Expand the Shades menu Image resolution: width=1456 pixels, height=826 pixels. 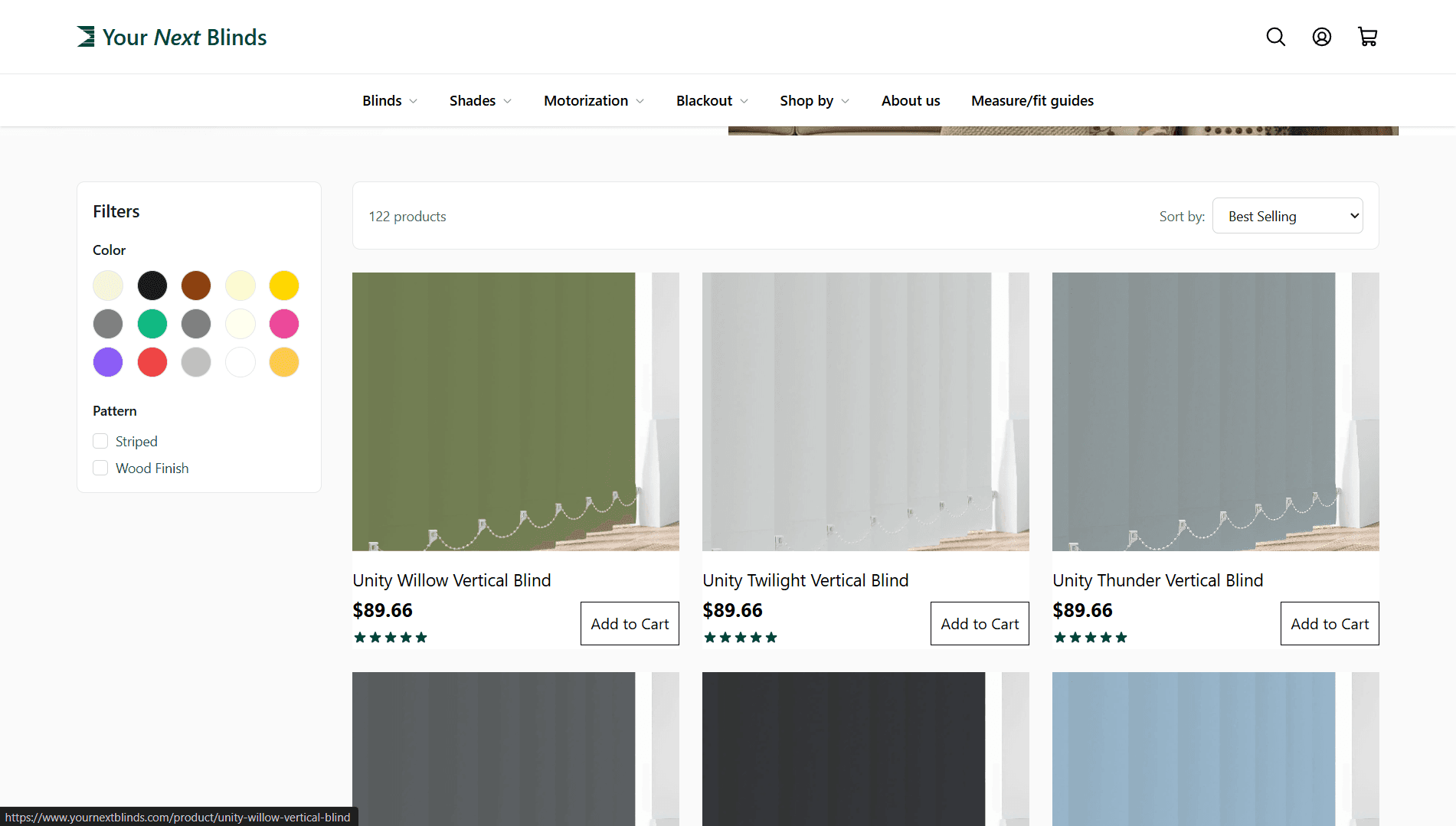click(x=480, y=100)
